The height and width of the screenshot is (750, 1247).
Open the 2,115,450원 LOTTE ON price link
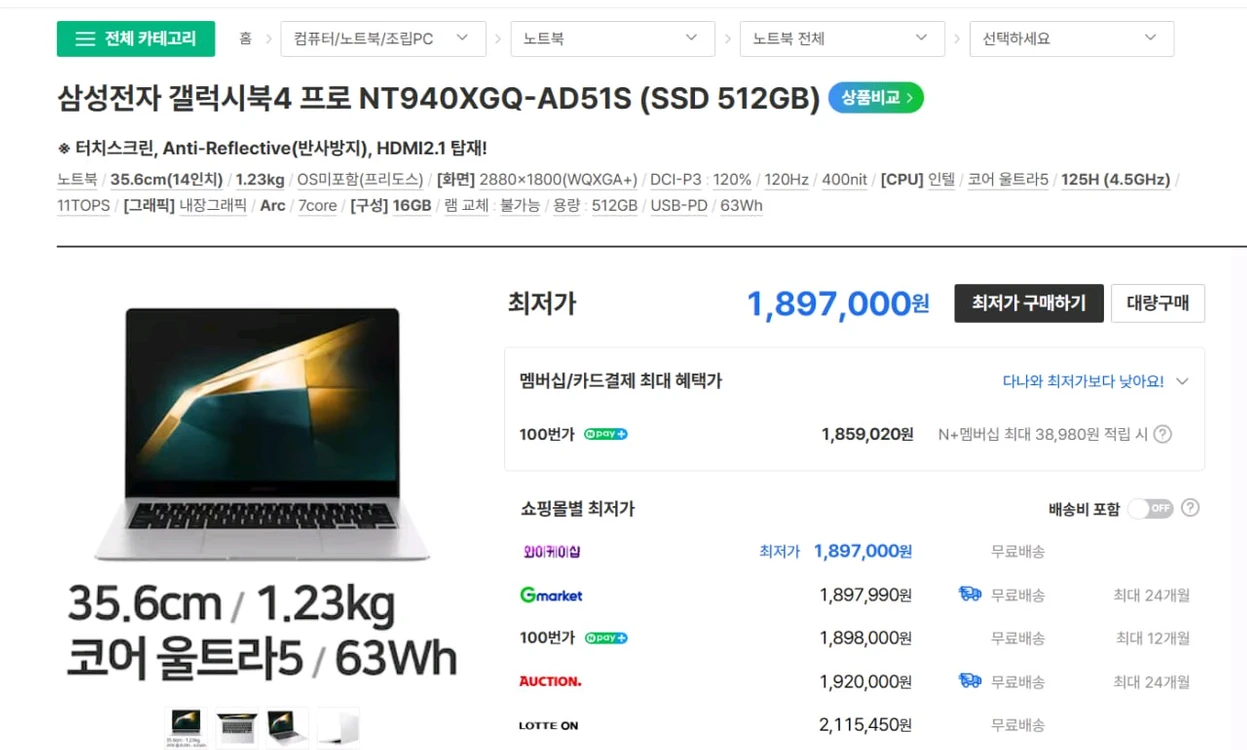pos(865,725)
